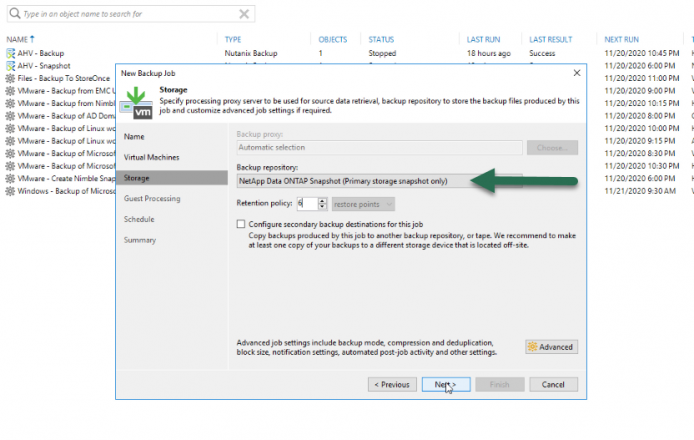Viewport: 694px width, 440px height.
Task: Select Files - Backup To StoreOnce job name
Action: click(x=64, y=78)
